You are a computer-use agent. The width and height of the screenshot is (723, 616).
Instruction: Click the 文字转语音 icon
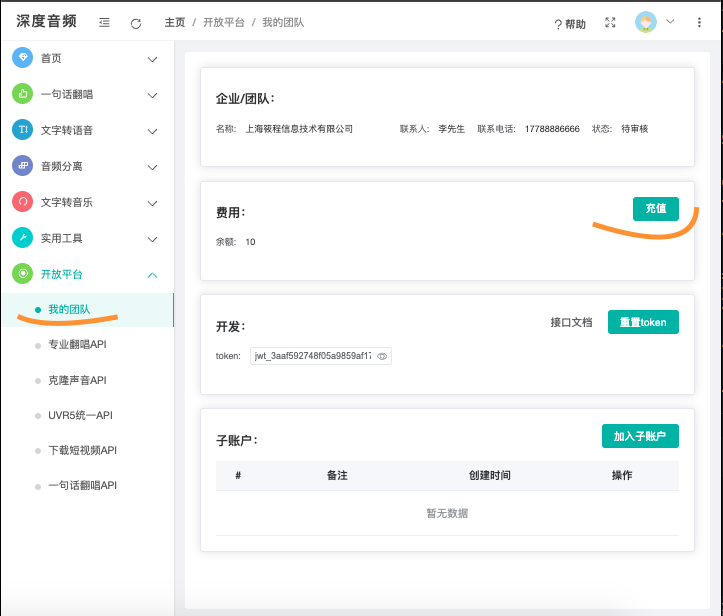click(x=22, y=130)
